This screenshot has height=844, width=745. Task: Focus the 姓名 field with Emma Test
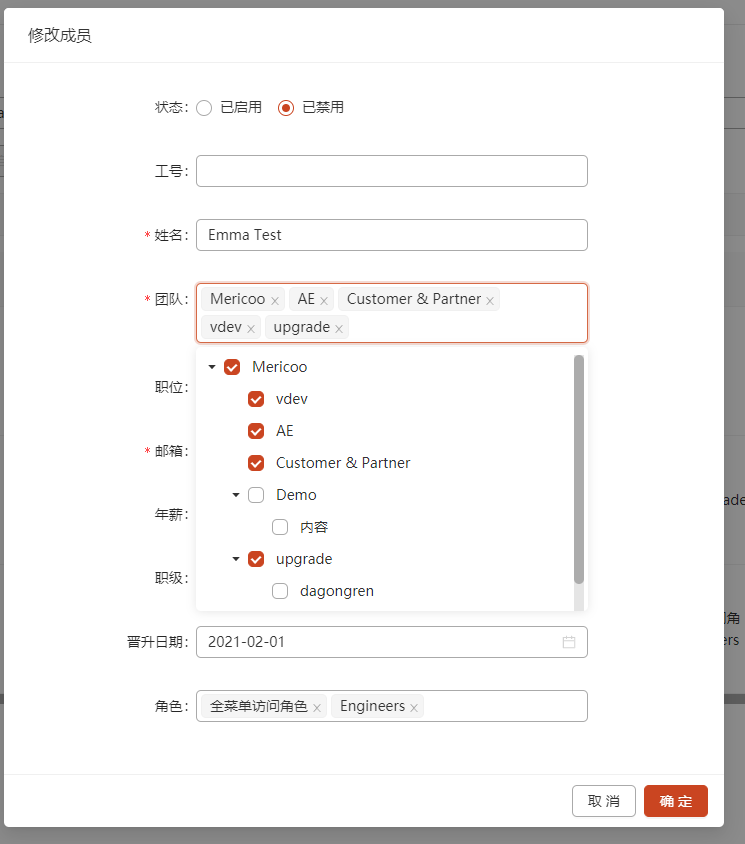point(392,235)
